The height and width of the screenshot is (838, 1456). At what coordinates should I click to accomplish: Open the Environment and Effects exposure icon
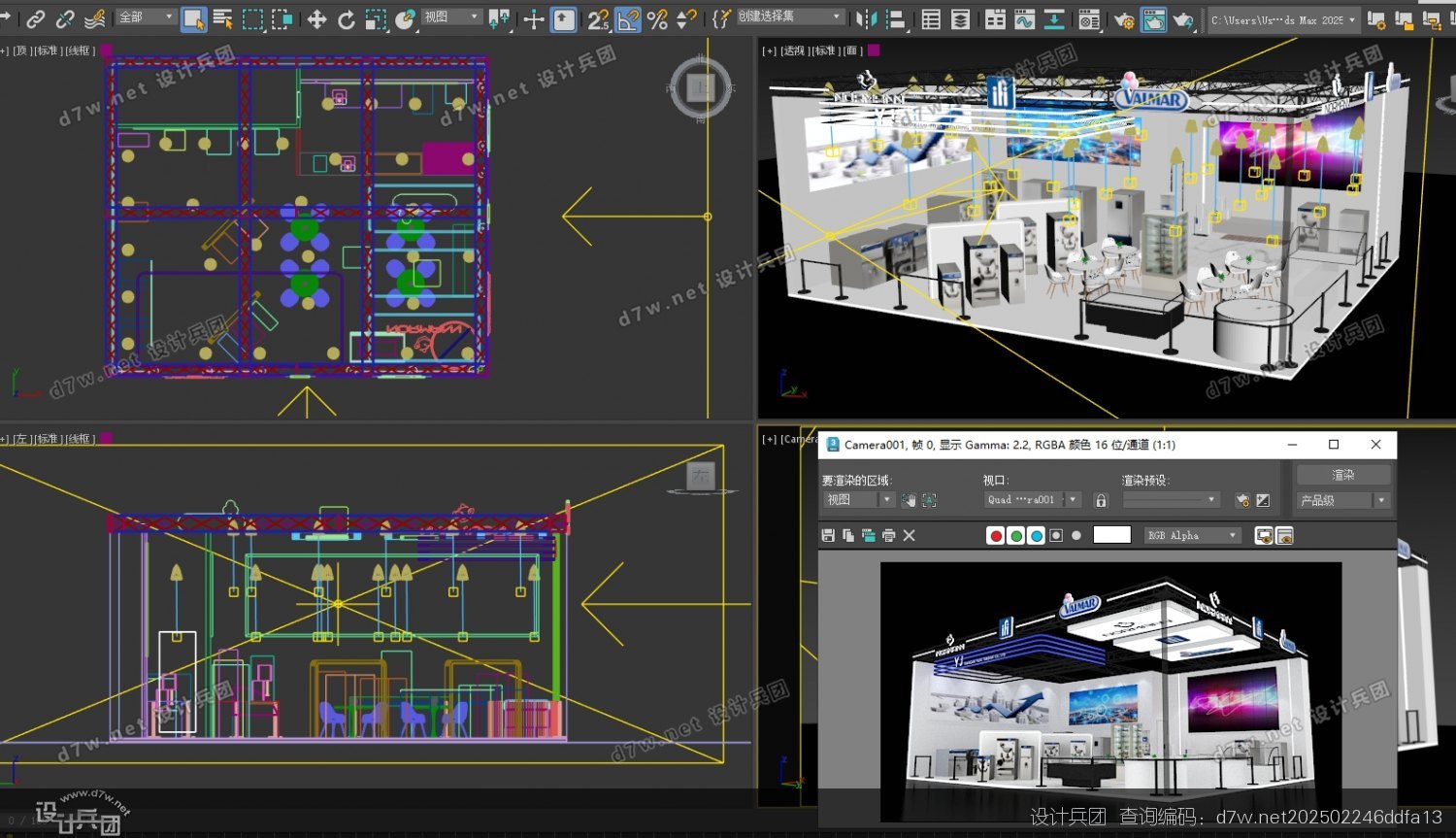coord(1263,500)
